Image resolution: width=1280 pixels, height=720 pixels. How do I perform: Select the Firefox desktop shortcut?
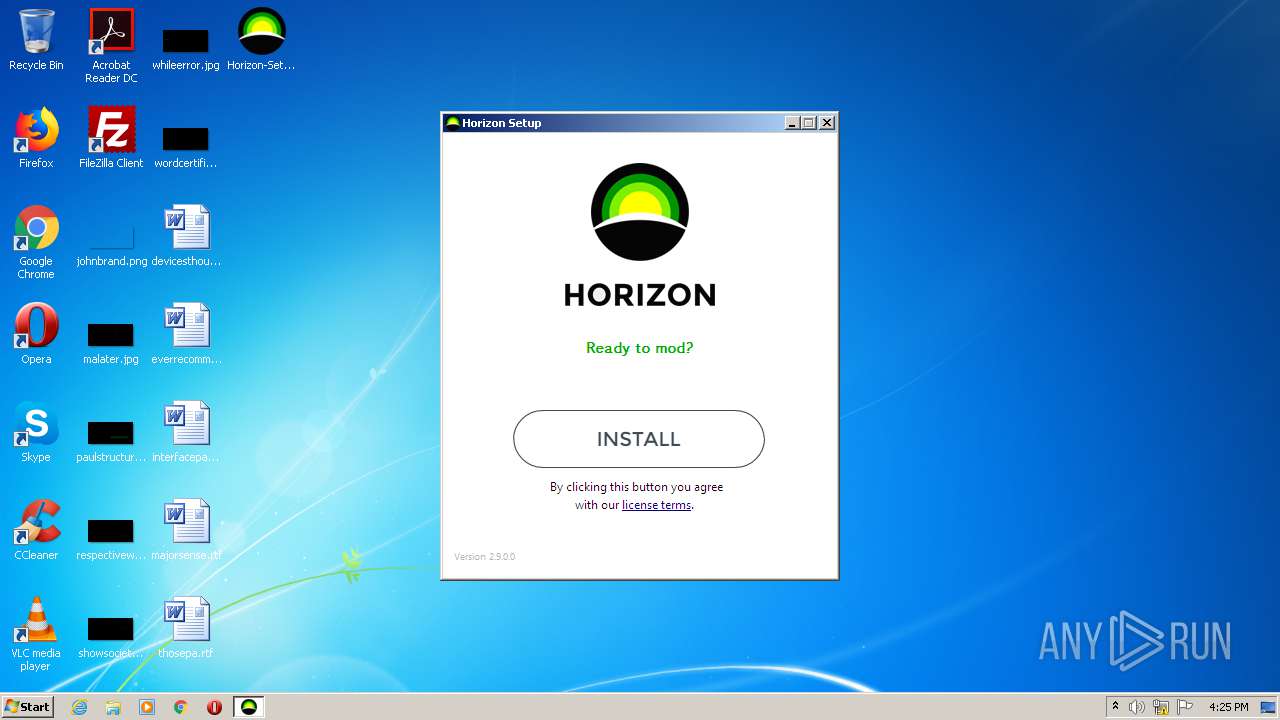pos(36,138)
